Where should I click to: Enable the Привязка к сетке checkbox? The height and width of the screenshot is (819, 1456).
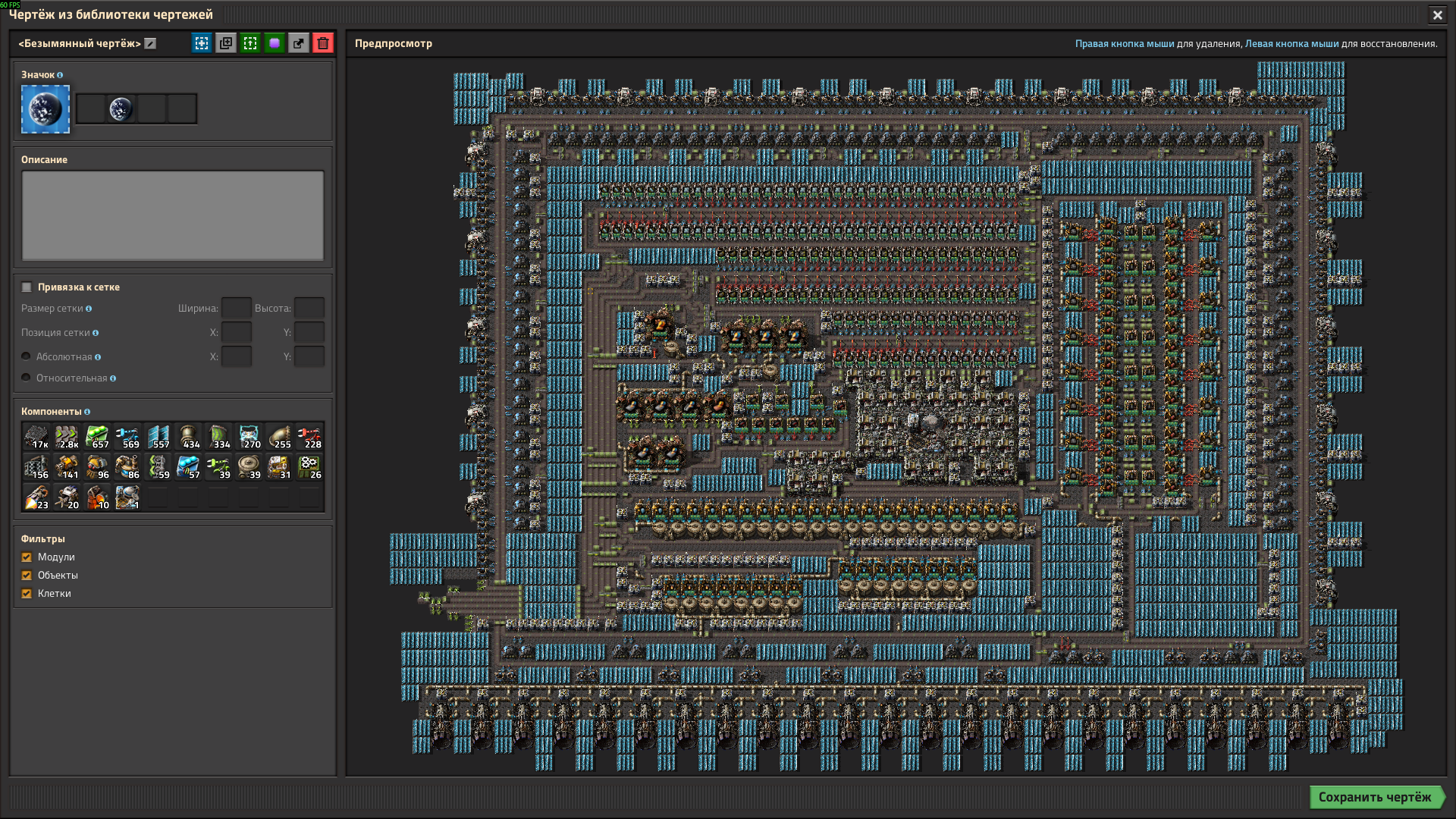click(x=27, y=287)
